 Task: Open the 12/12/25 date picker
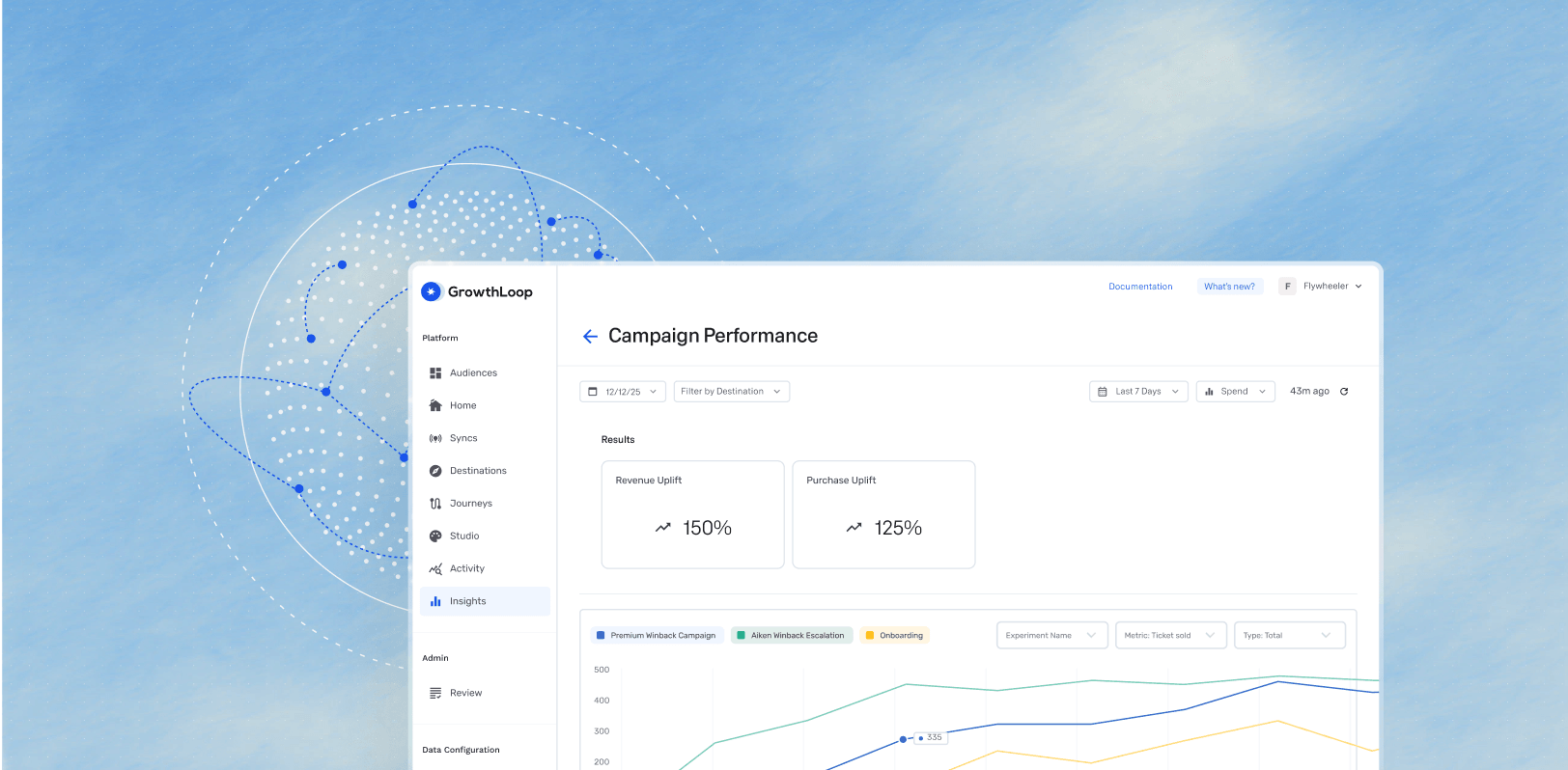(622, 392)
